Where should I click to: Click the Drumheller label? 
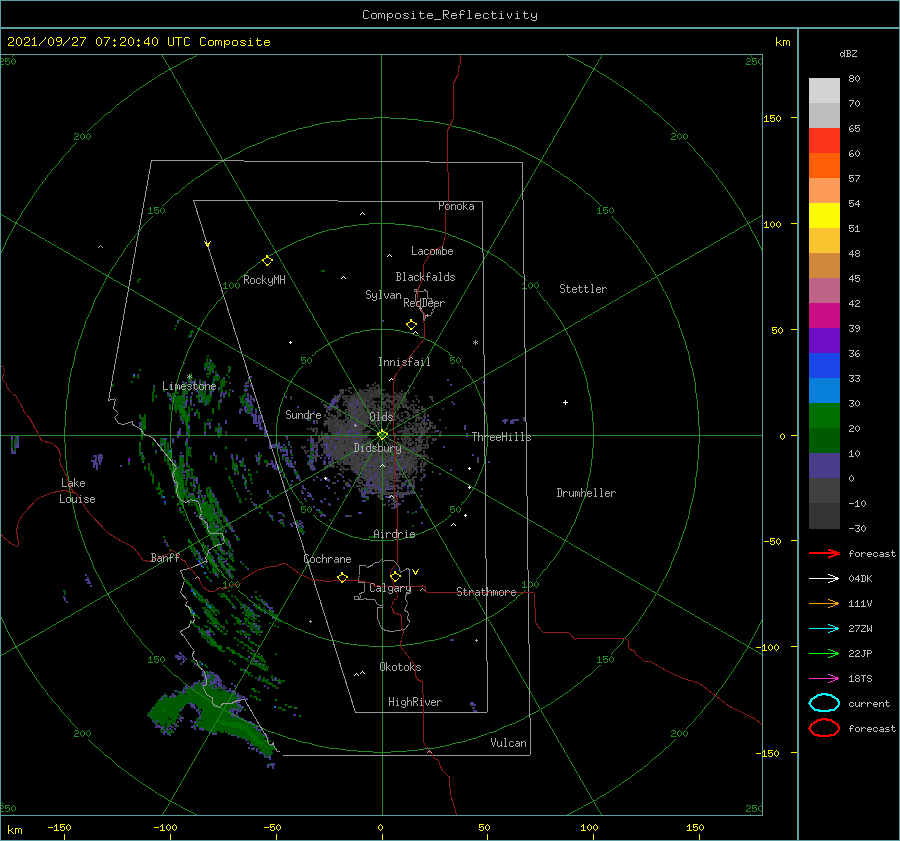586,493
